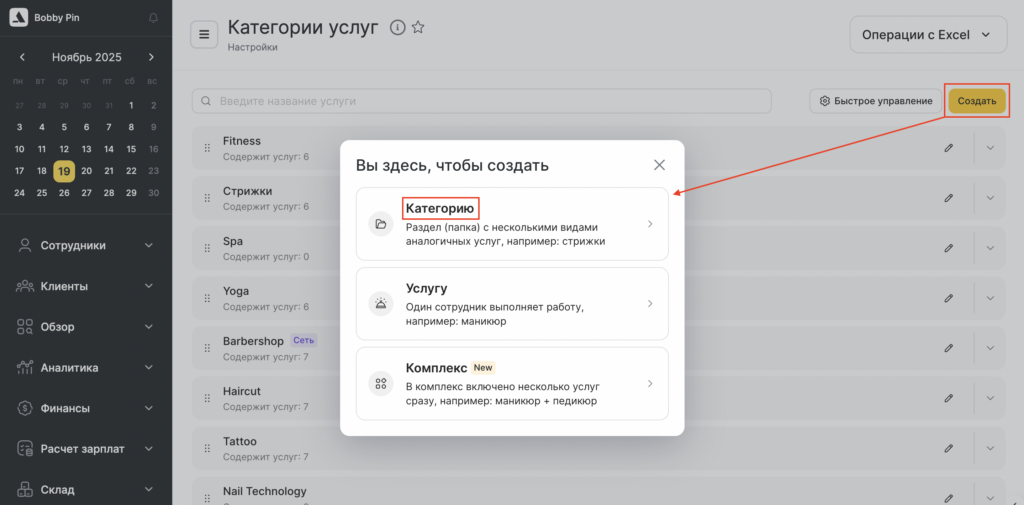
Task: Go to previous month in calendar
Action: (22, 57)
